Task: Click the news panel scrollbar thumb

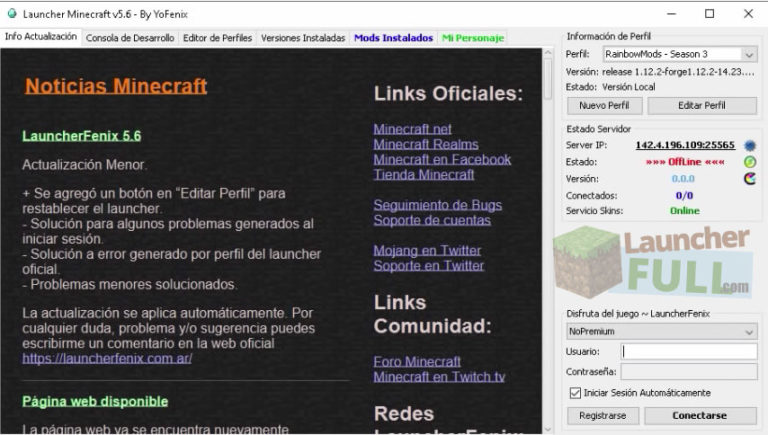Action: (548, 78)
